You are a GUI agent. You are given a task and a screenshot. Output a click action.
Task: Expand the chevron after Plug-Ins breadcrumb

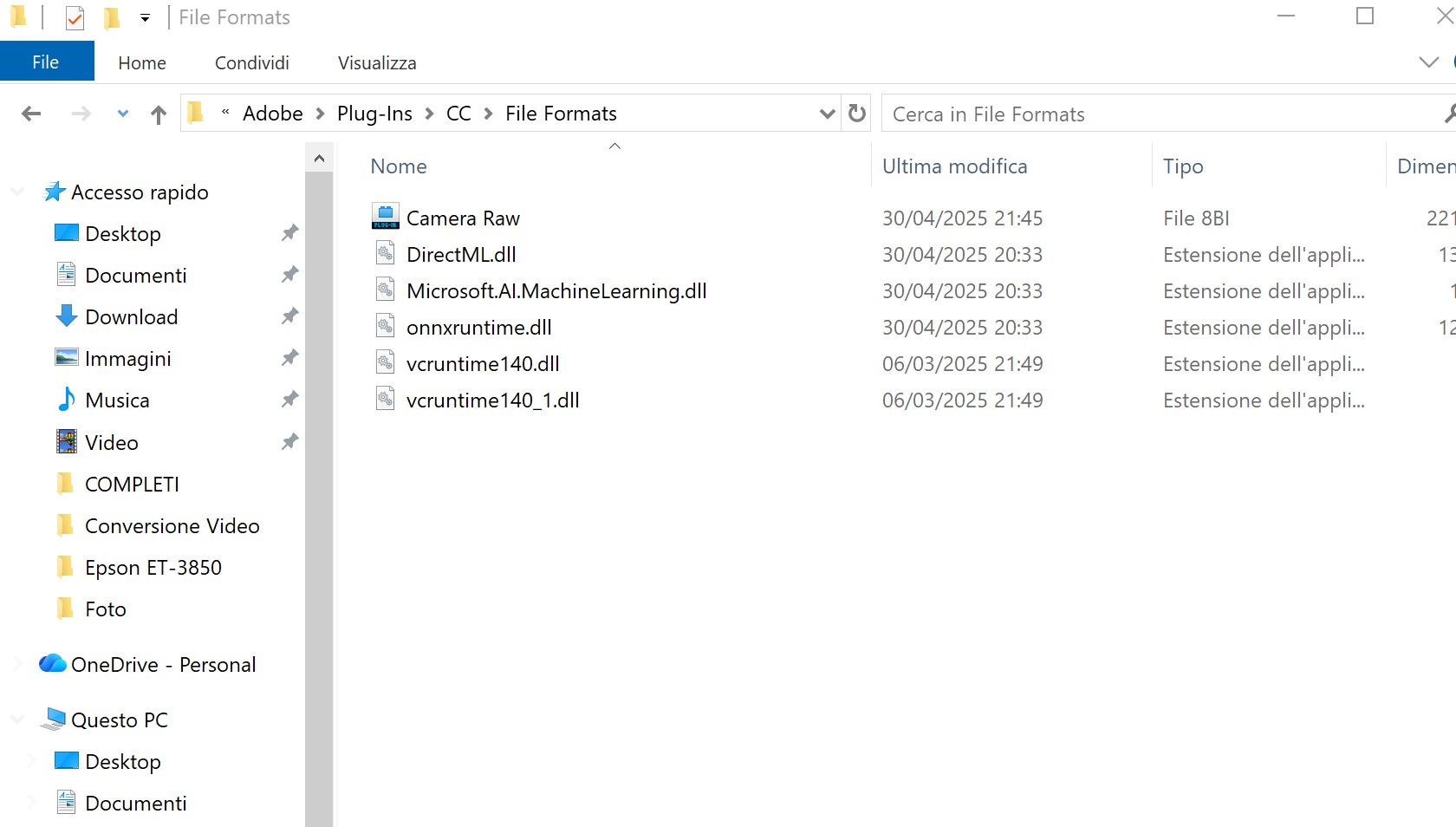[x=429, y=114]
